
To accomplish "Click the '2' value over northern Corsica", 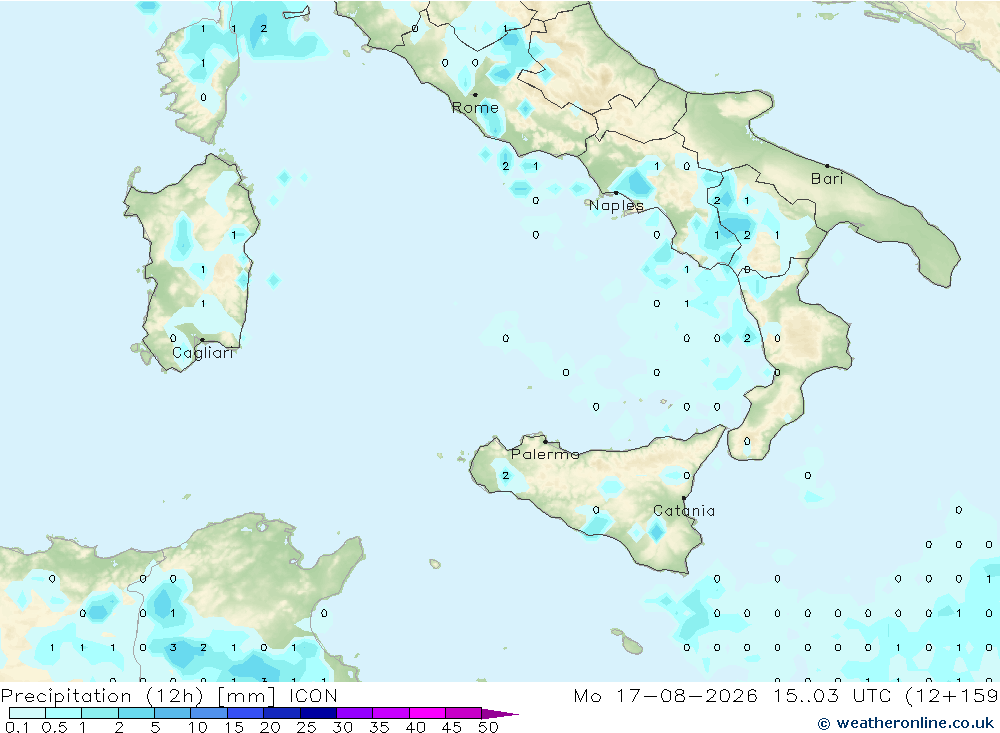I will [263, 29].
